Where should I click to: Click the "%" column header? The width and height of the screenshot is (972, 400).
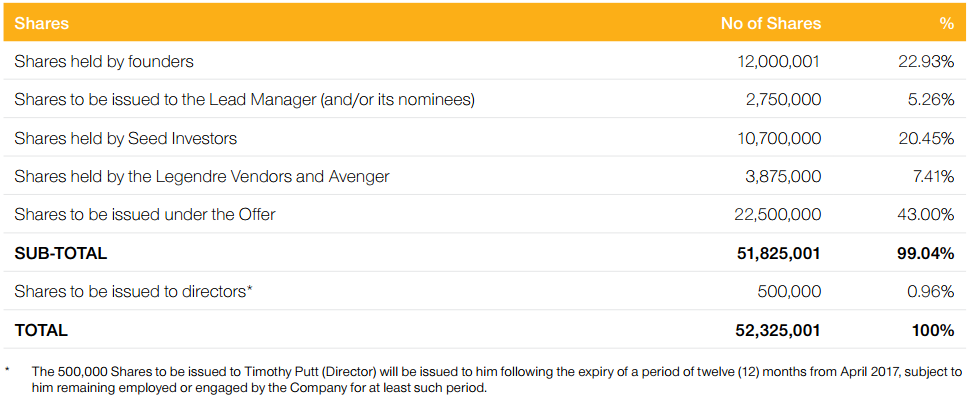coord(946,23)
